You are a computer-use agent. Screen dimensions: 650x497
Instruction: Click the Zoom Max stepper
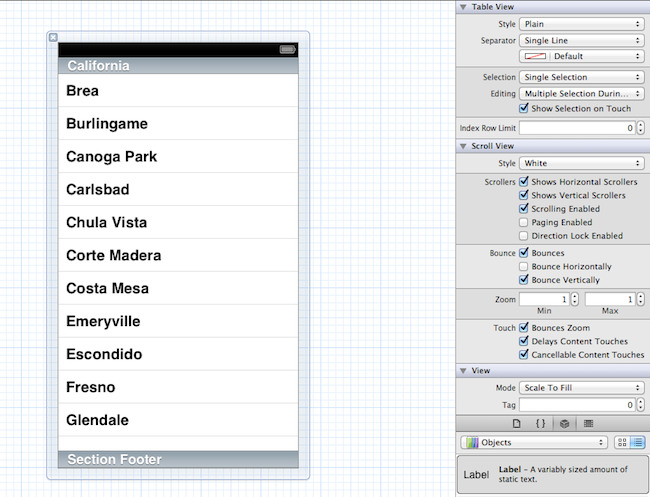(640, 299)
